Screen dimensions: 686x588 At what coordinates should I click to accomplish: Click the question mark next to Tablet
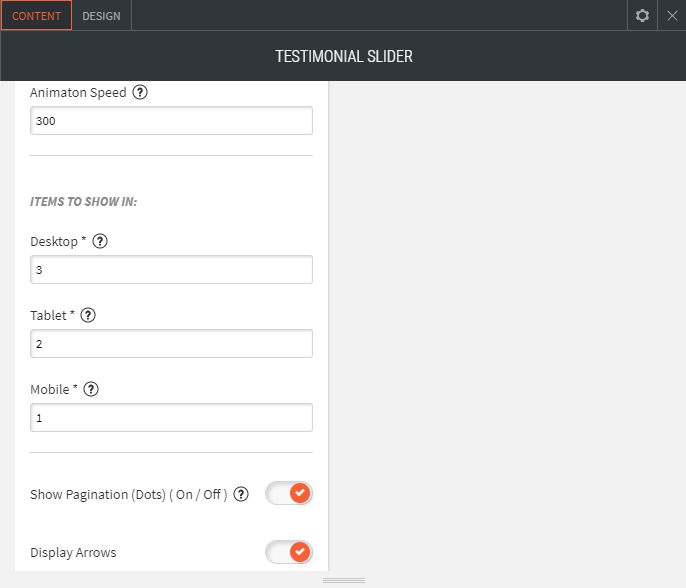click(x=88, y=316)
